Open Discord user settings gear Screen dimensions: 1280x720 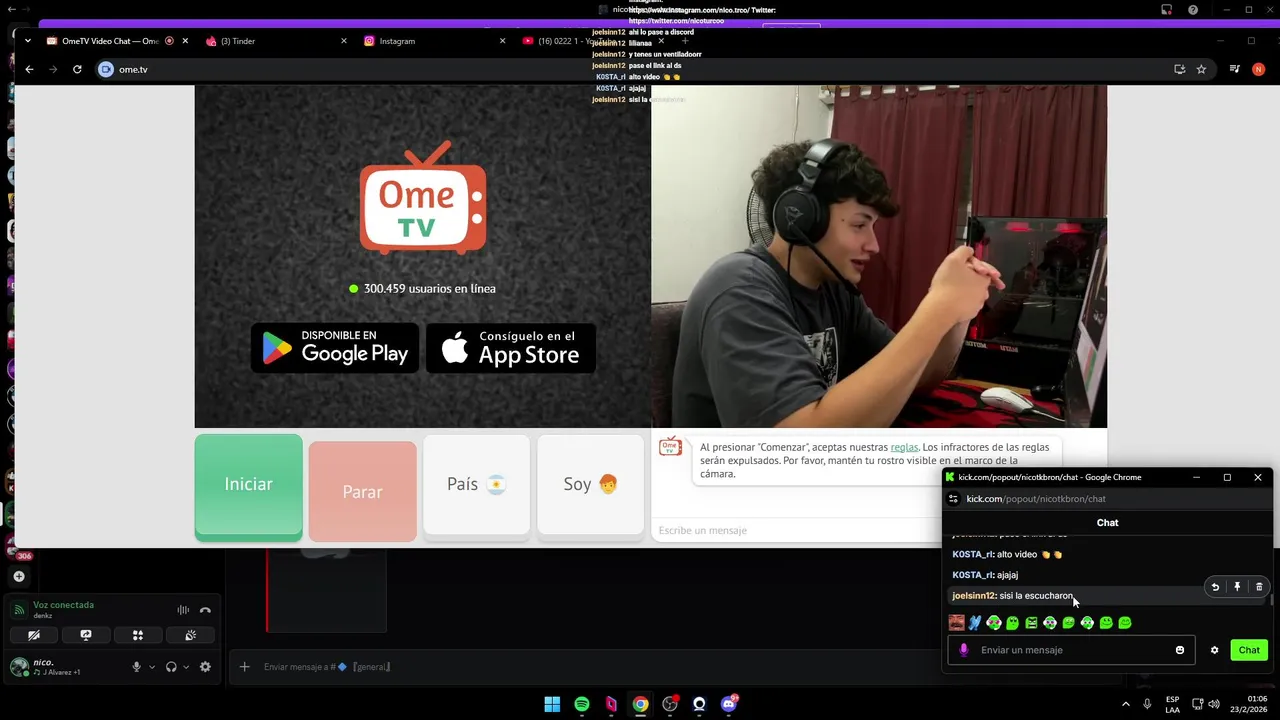[205, 667]
